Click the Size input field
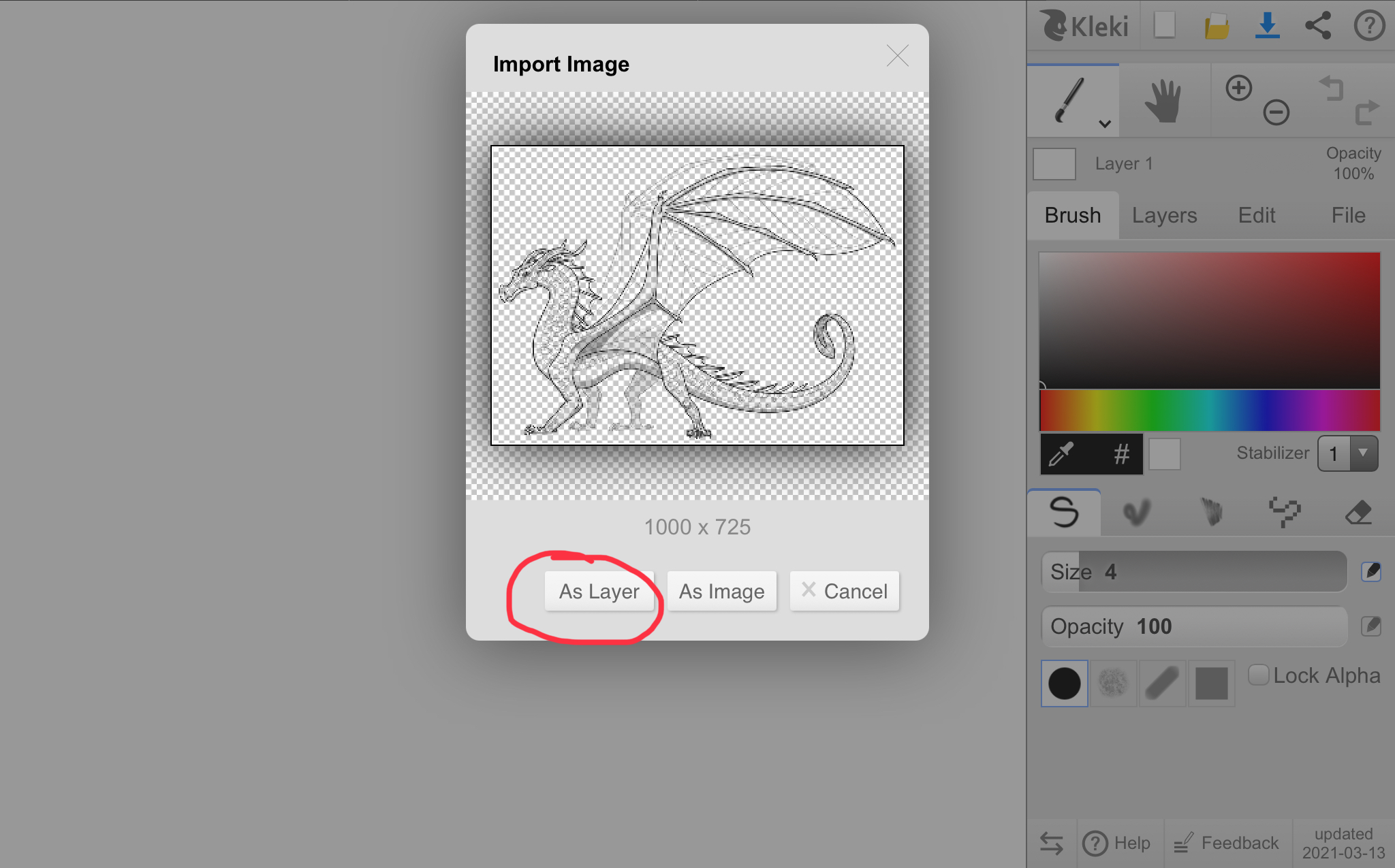 [x=1196, y=572]
